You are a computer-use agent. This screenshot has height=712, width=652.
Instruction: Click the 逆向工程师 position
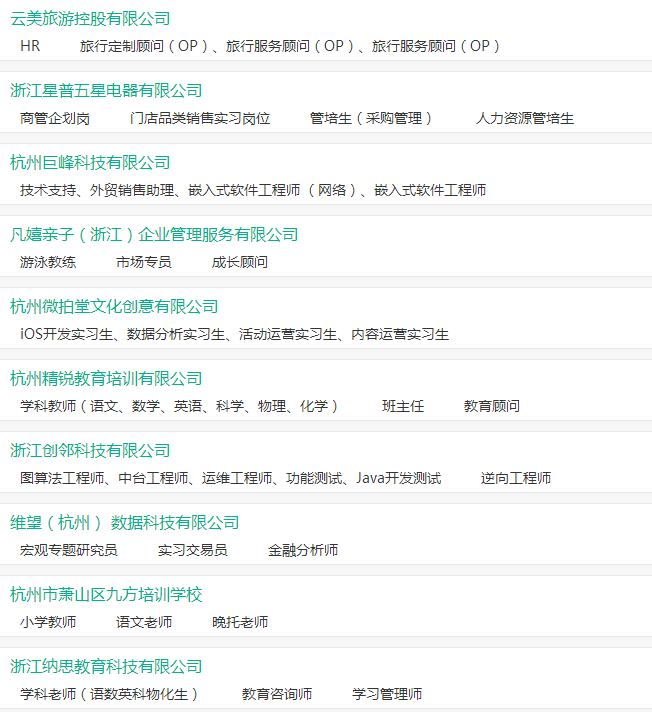[516, 478]
